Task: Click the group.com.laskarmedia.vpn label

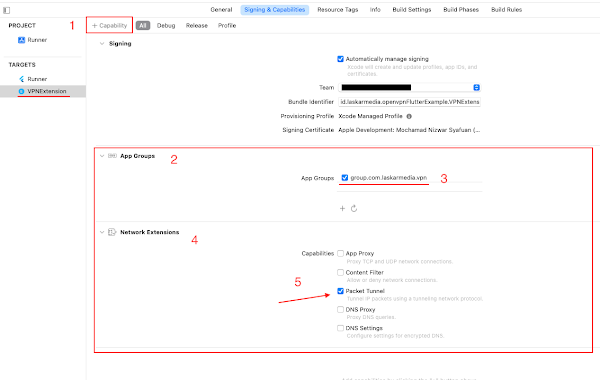Action: coord(388,178)
